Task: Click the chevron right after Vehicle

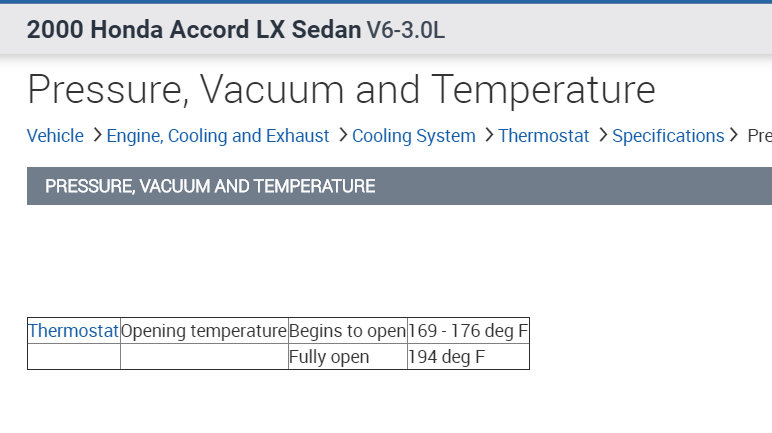Action: [97, 135]
